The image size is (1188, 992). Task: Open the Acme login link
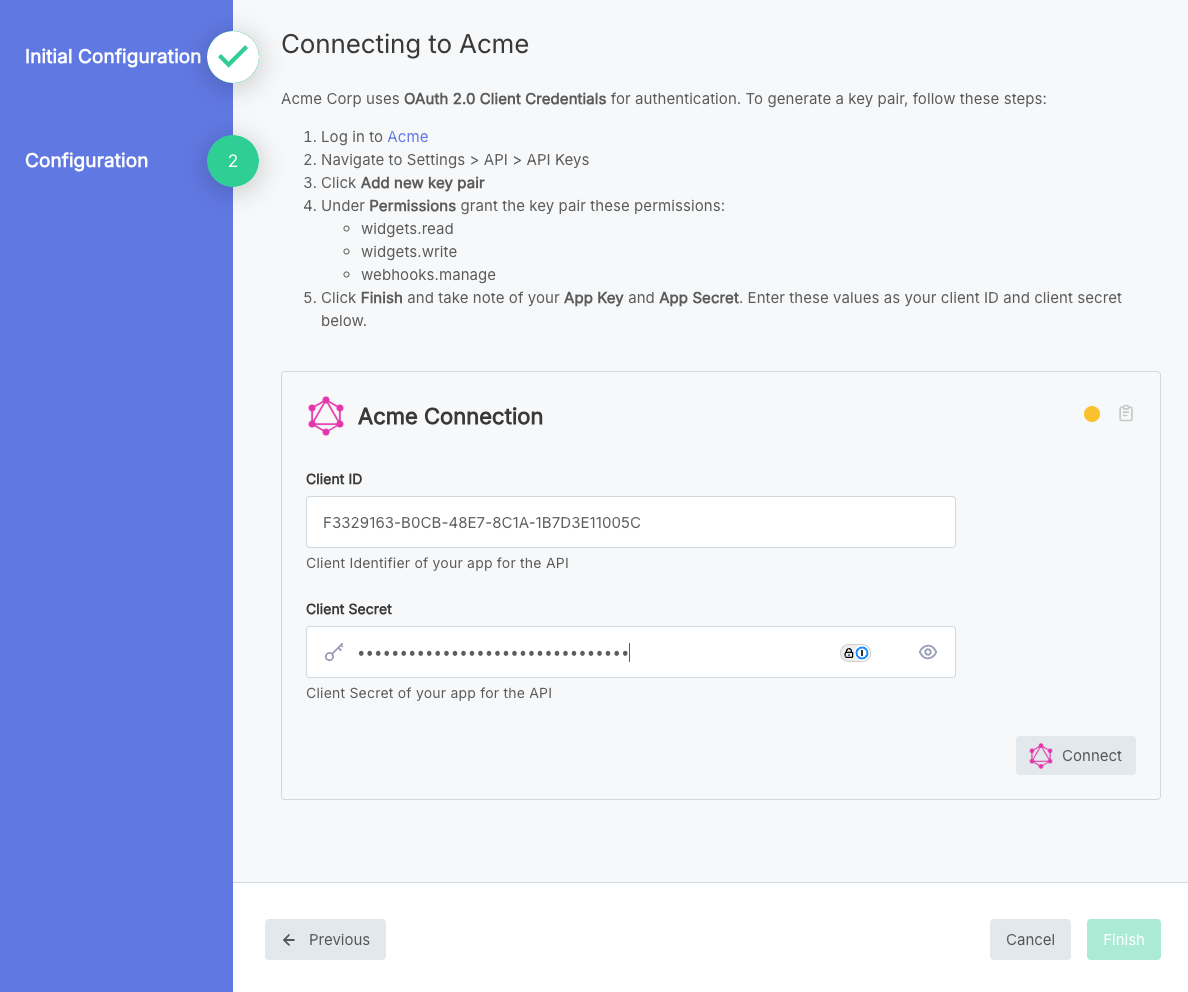[408, 136]
